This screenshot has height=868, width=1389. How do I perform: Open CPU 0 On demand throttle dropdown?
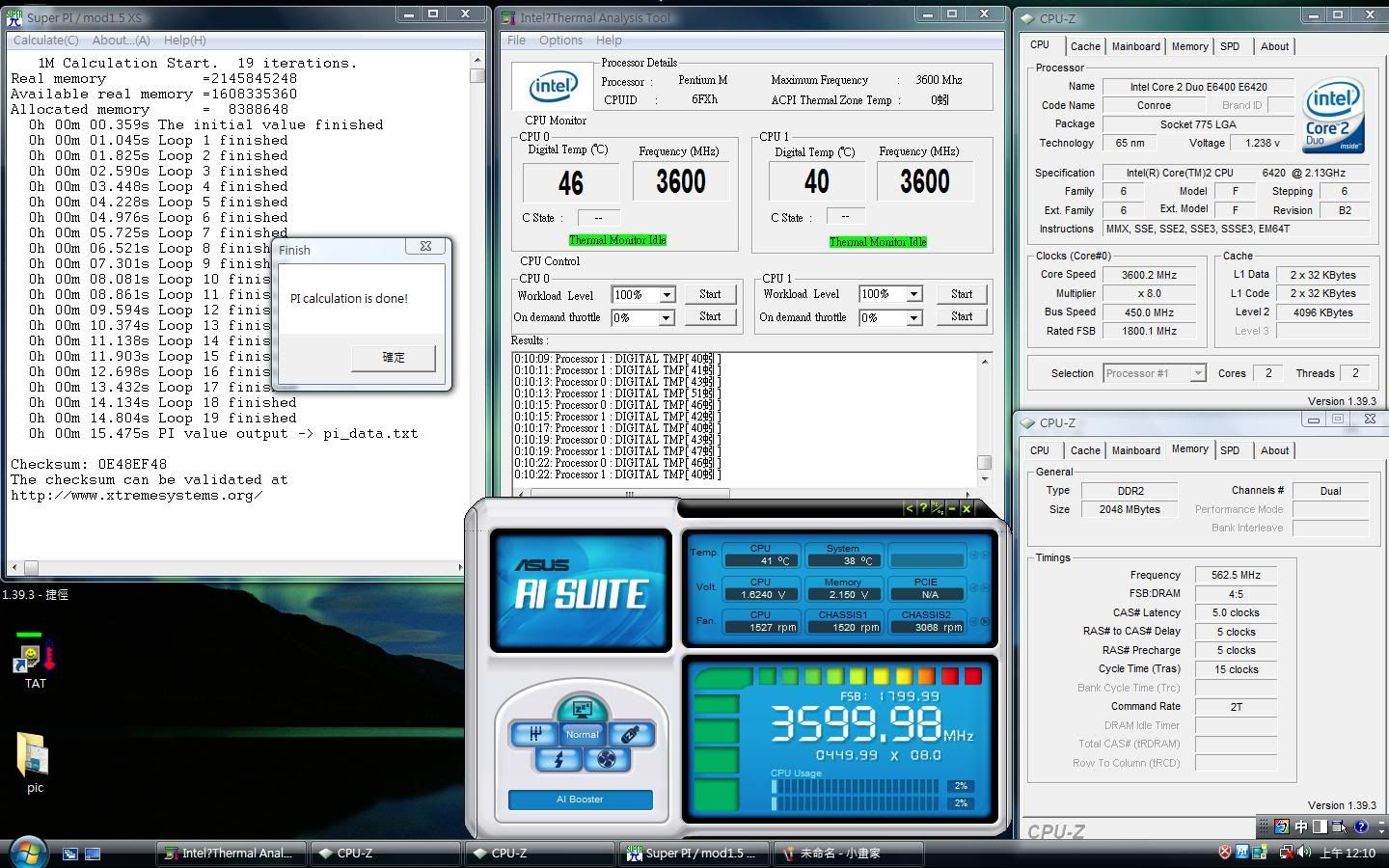point(667,317)
